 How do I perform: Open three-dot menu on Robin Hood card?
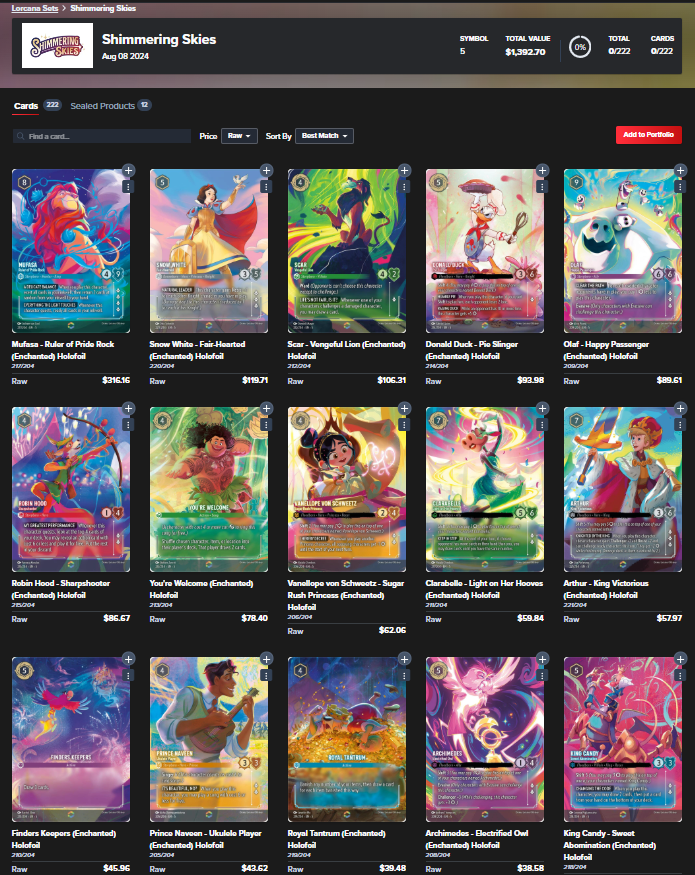point(128,425)
